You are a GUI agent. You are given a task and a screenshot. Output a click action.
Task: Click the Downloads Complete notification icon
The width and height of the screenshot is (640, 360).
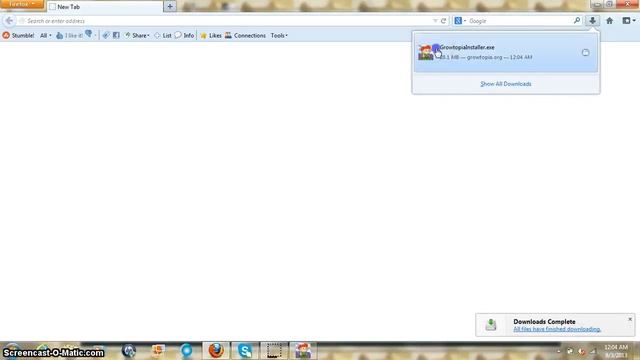tap(491, 324)
